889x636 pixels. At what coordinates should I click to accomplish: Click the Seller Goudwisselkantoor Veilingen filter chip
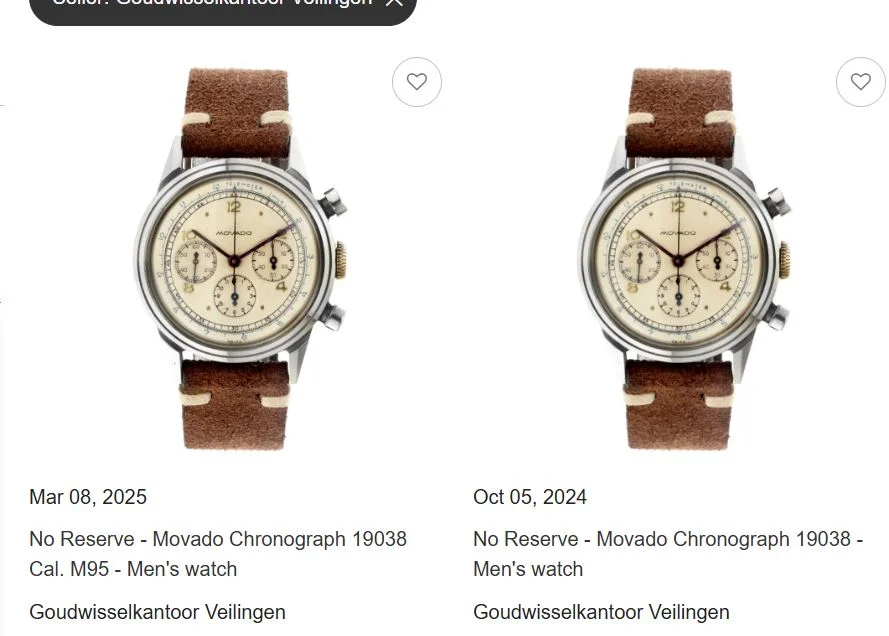pyautogui.click(x=223, y=6)
